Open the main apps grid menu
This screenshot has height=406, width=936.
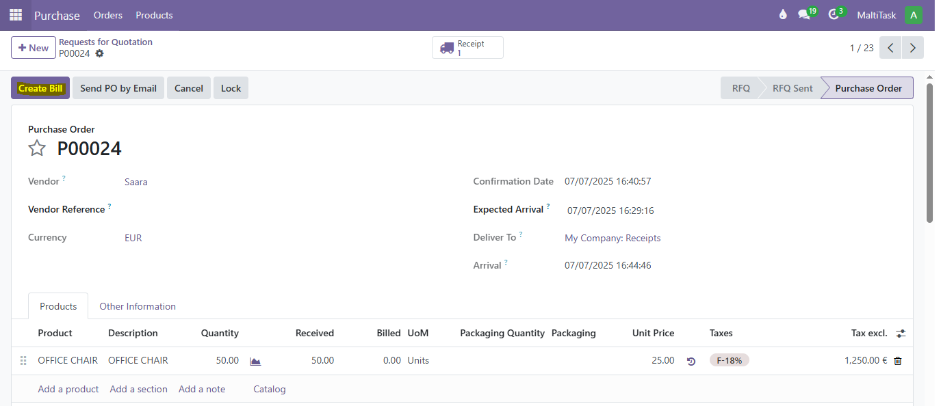click(x=16, y=15)
